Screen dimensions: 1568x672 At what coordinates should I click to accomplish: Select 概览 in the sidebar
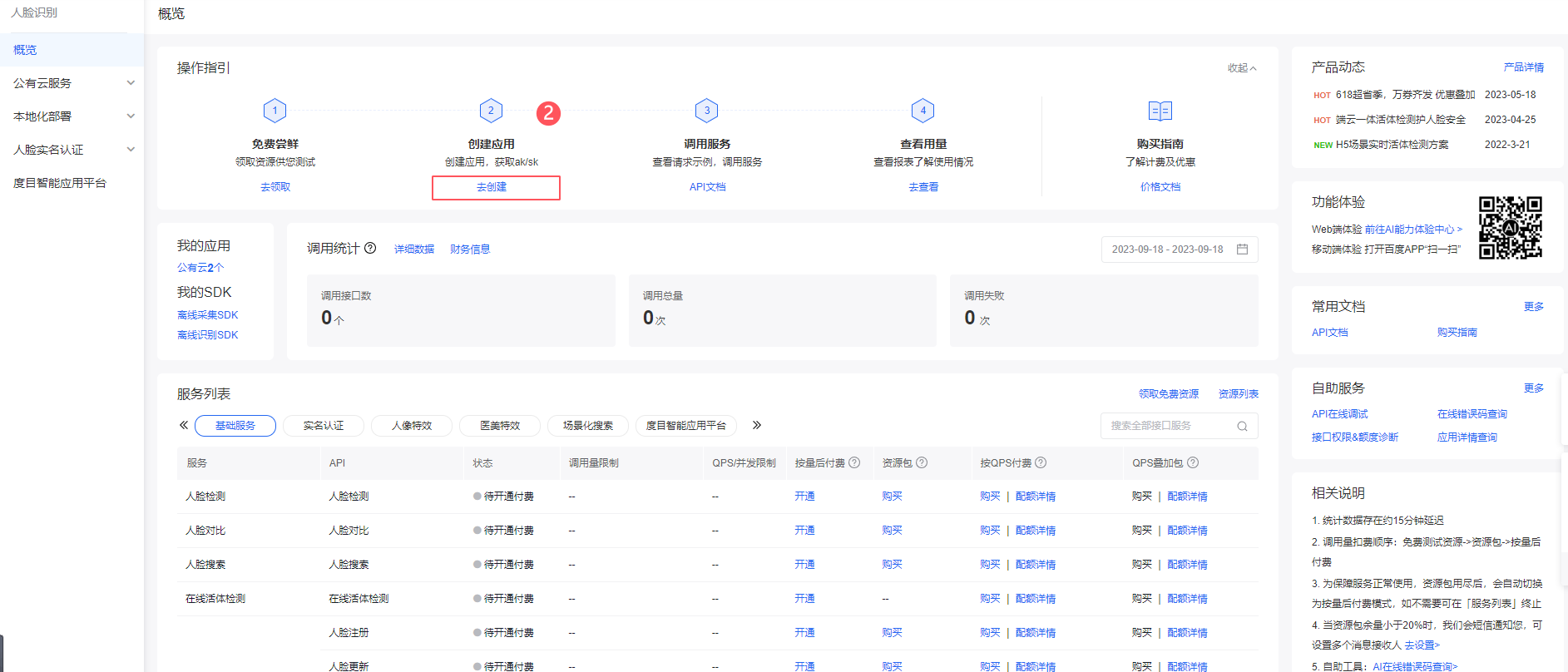click(72, 50)
